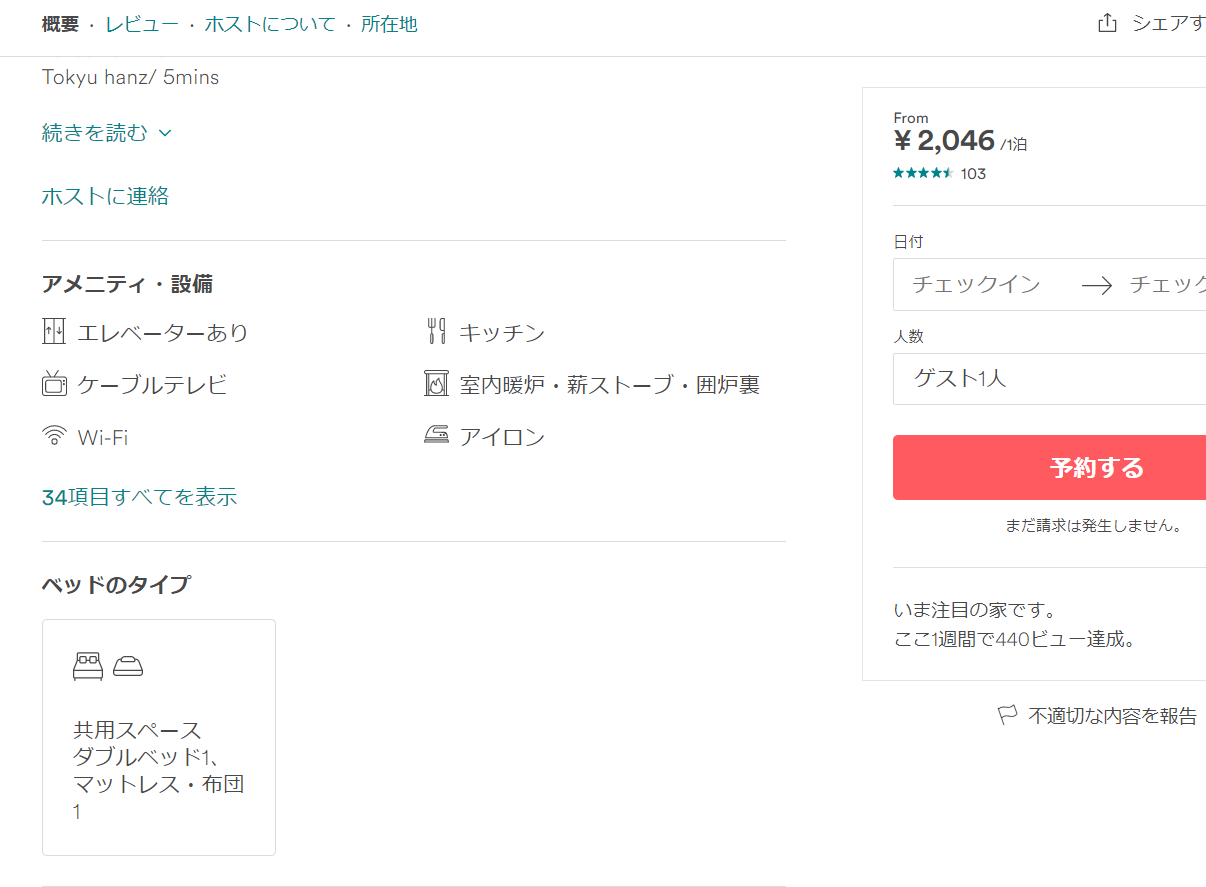Viewport: 1206px width, 887px height.
Task: Click the cable TV icon
Action: (54, 384)
